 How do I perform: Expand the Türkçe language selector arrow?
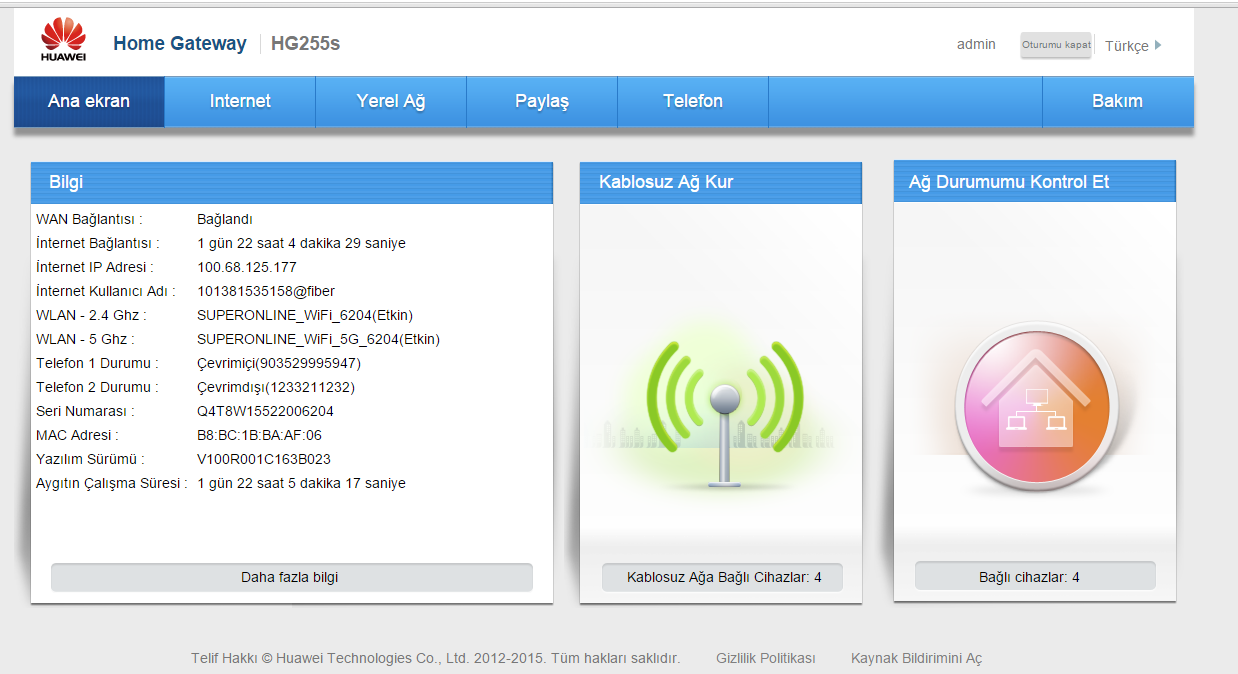tap(1158, 45)
